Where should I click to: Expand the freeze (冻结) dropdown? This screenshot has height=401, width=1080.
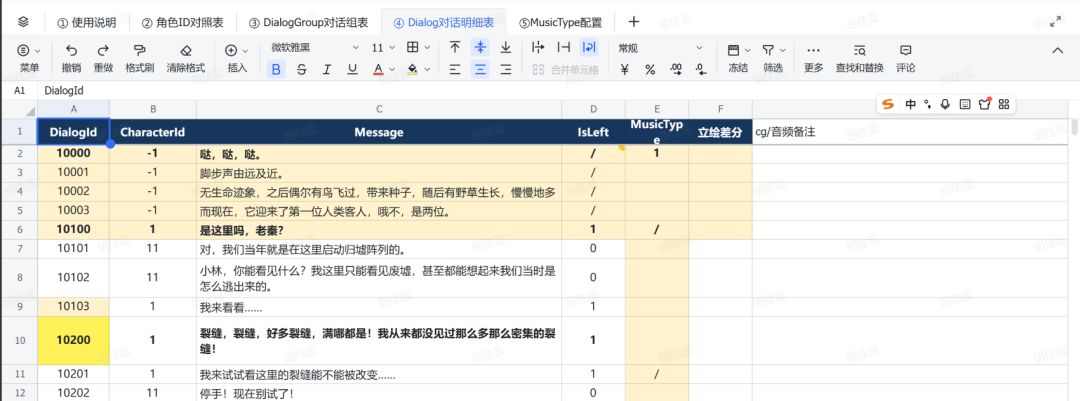pos(748,50)
